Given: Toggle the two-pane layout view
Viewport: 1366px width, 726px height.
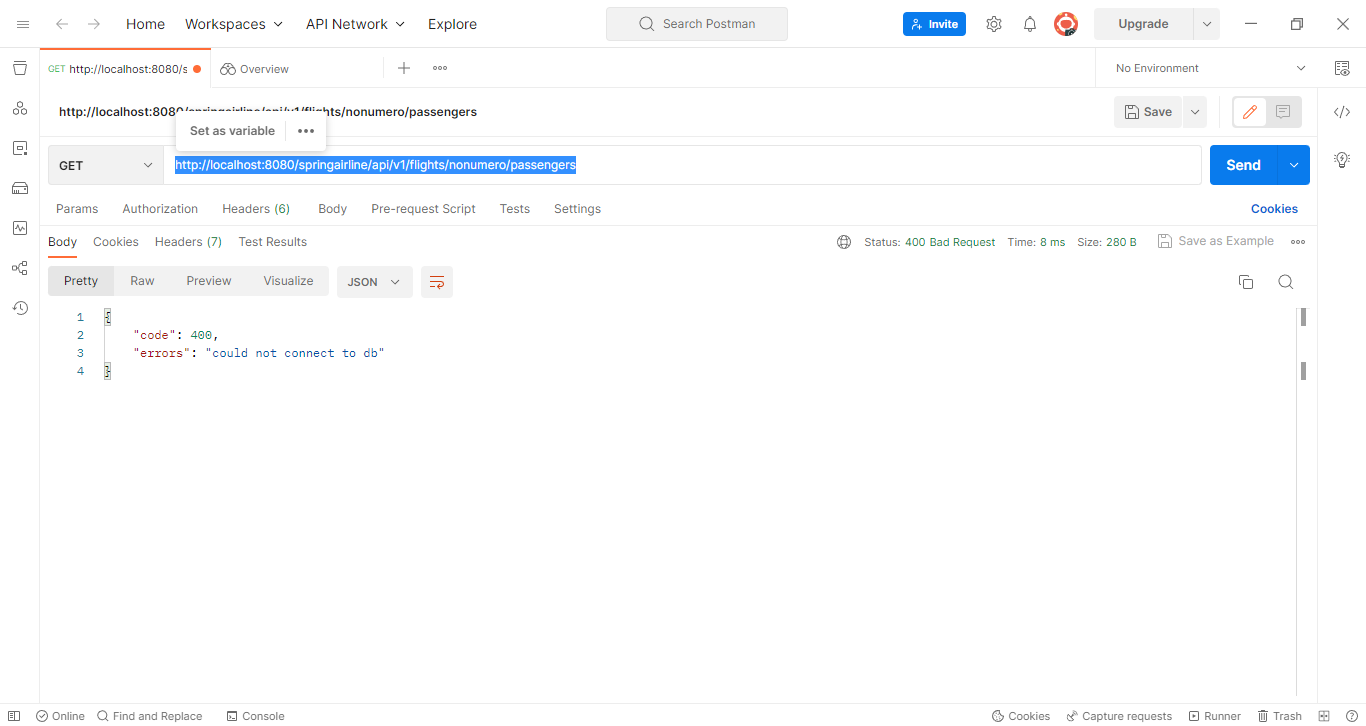Looking at the screenshot, I should click(1322, 716).
